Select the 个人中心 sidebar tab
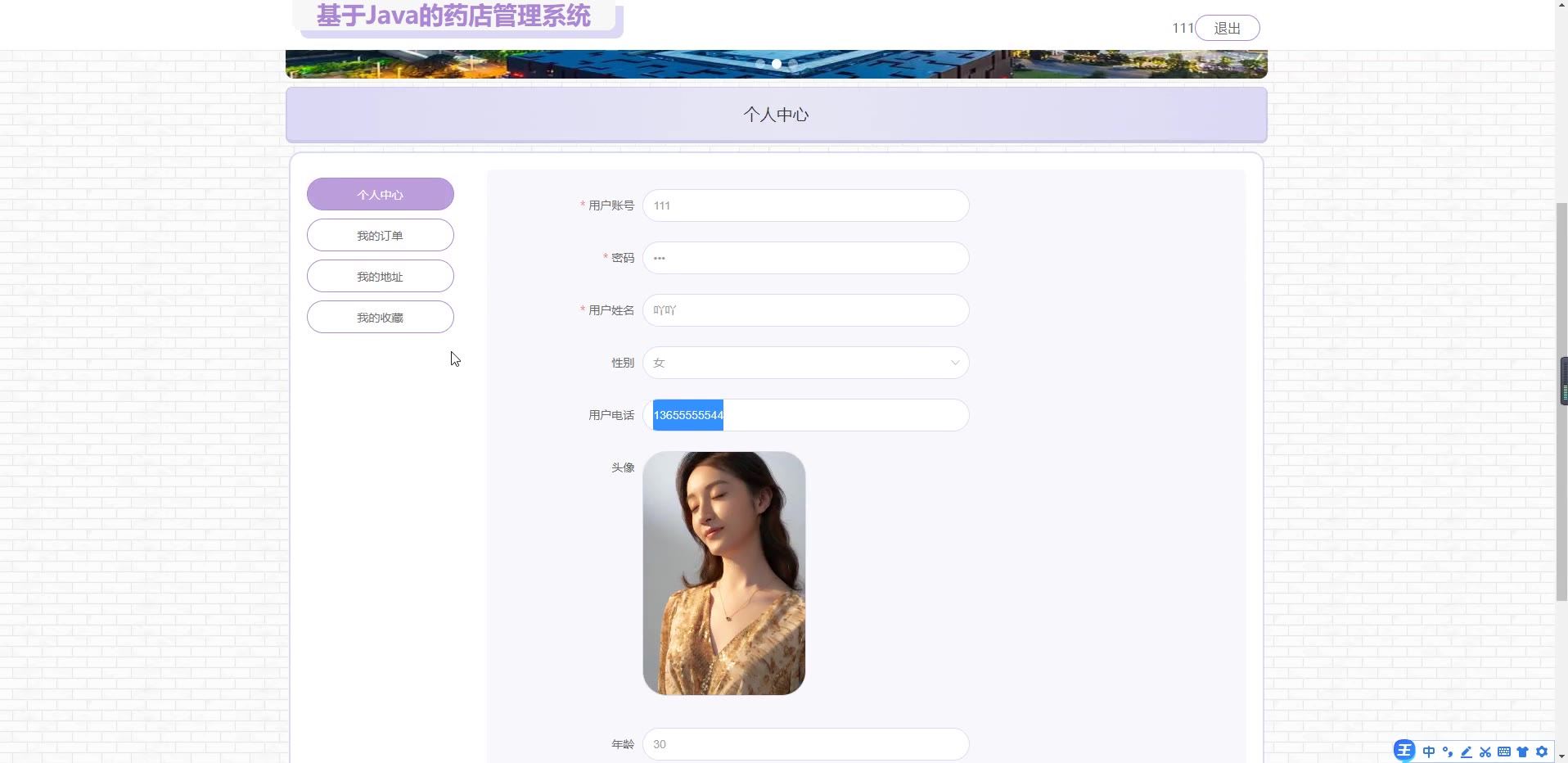1568x763 pixels. click(381, 194)
